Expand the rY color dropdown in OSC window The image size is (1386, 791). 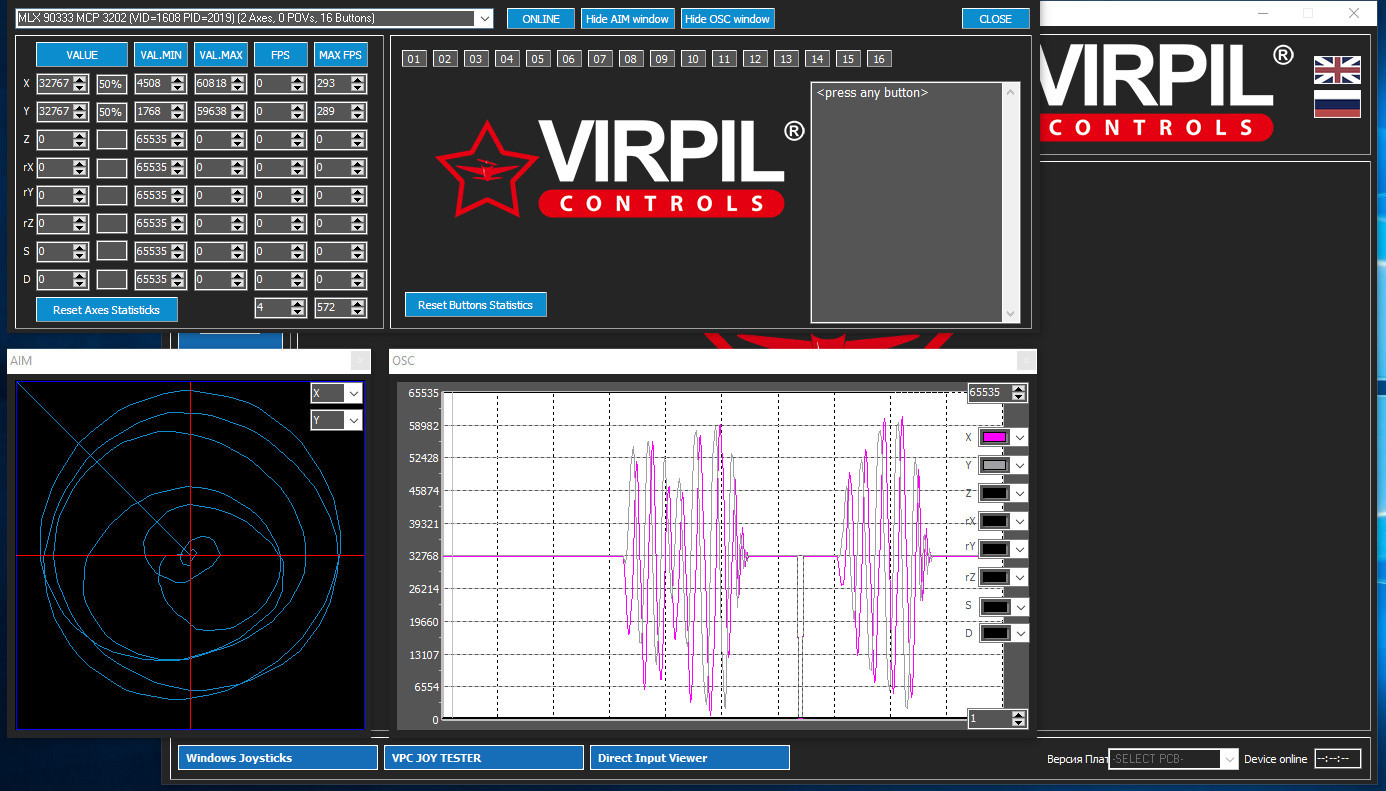1020,549
